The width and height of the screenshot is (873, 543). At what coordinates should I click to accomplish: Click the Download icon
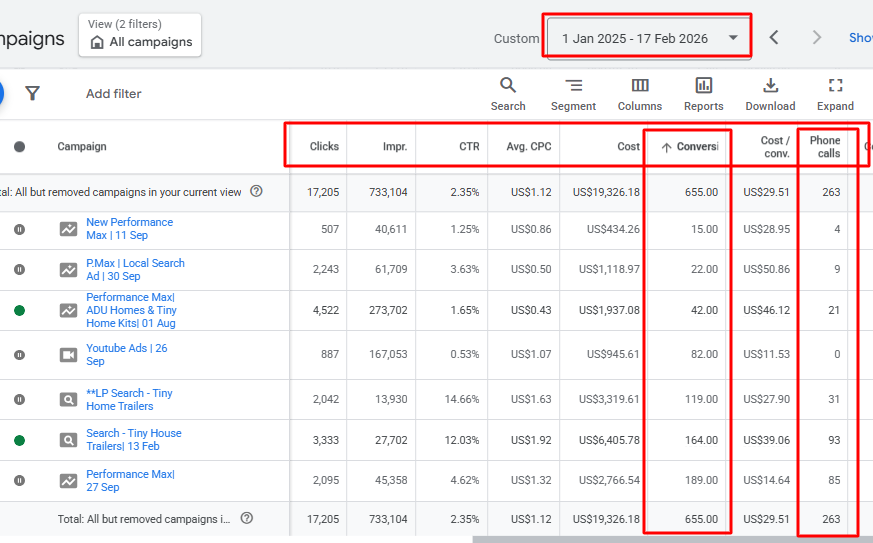tap(771, 85)
